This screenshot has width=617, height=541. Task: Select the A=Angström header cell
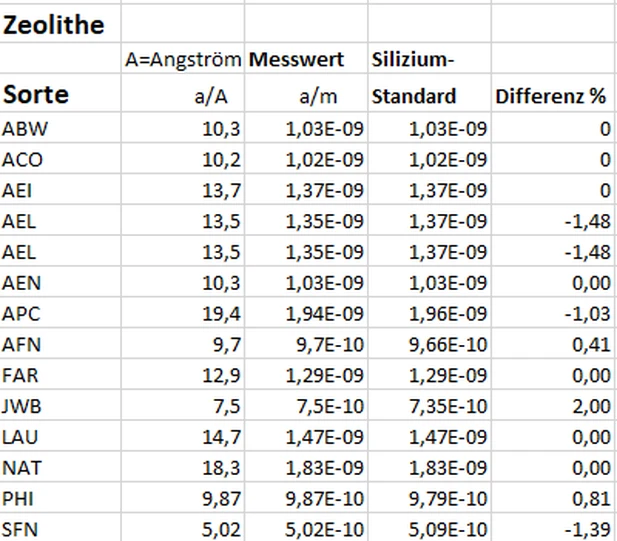[x=184, y=60]
